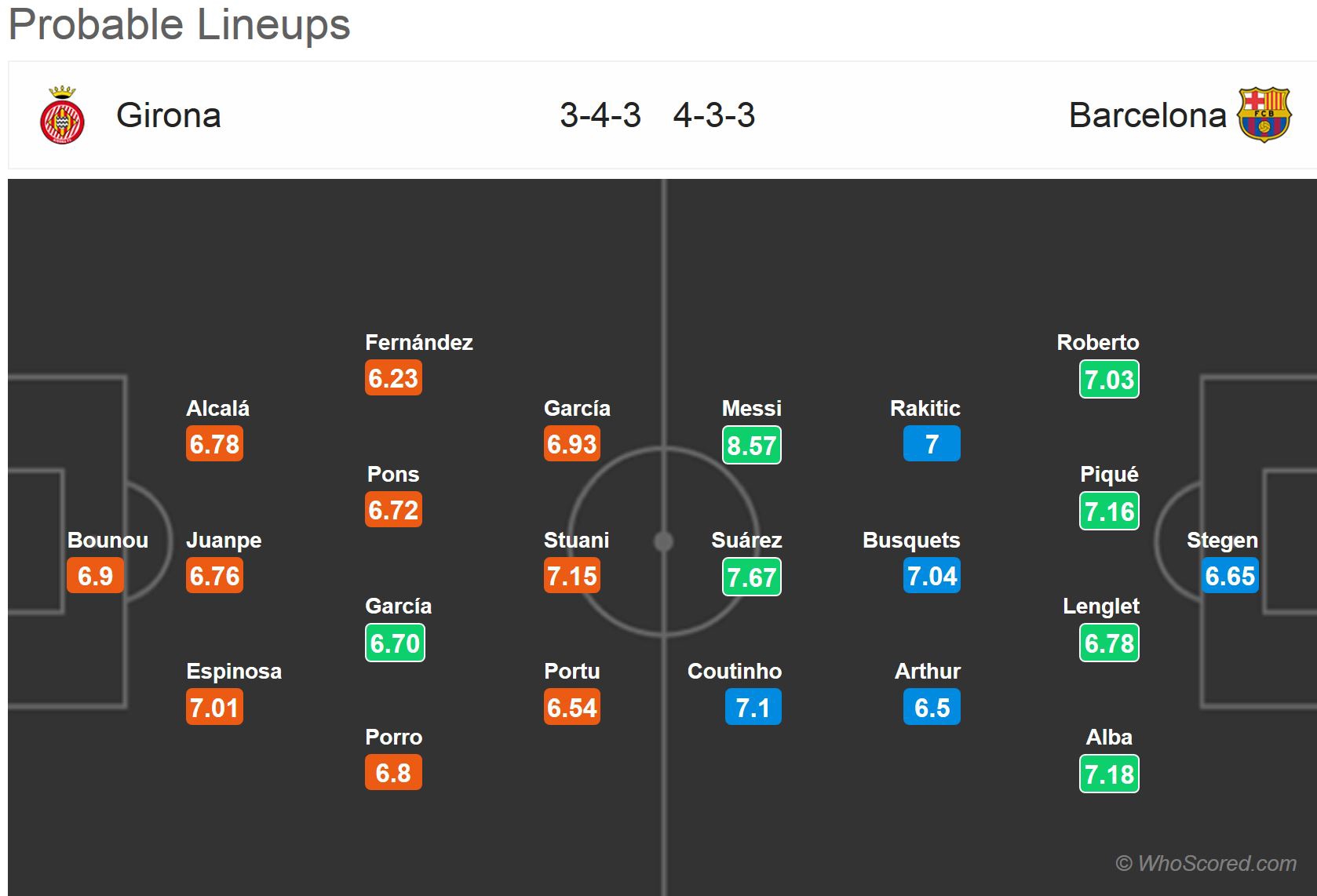Select the Busquets player name
The image size is (1317, 896).
(x=911, y=540)
